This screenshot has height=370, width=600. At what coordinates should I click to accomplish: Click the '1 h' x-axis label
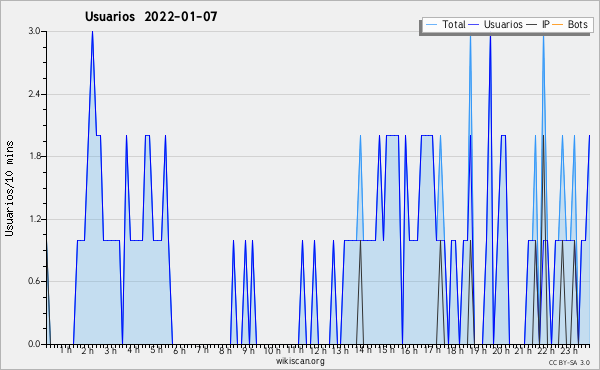(x=65, y=350)
